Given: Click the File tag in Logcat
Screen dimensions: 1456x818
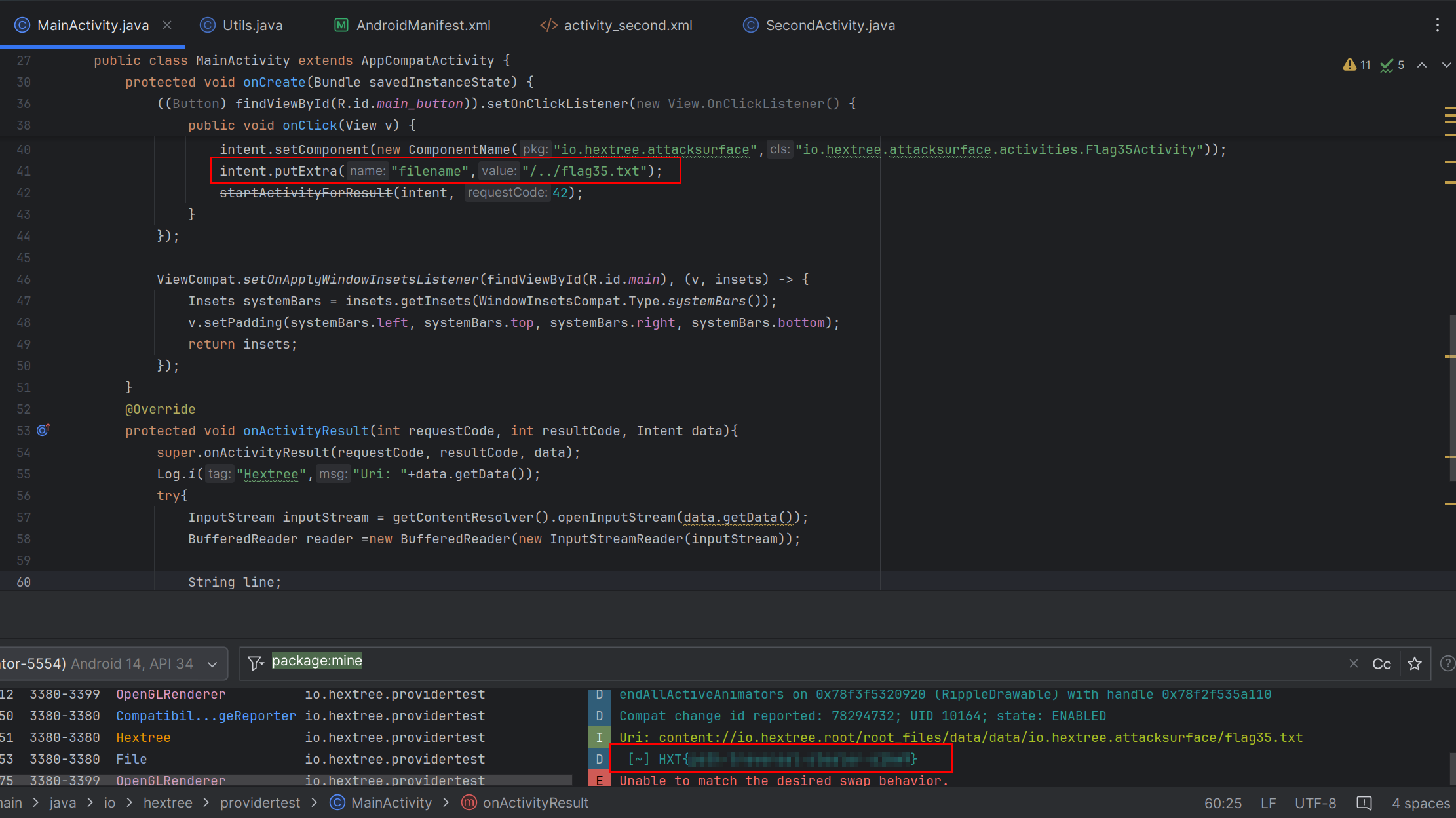Looking at the screenshot, I should pyautogui.click(x=131, y=759).
